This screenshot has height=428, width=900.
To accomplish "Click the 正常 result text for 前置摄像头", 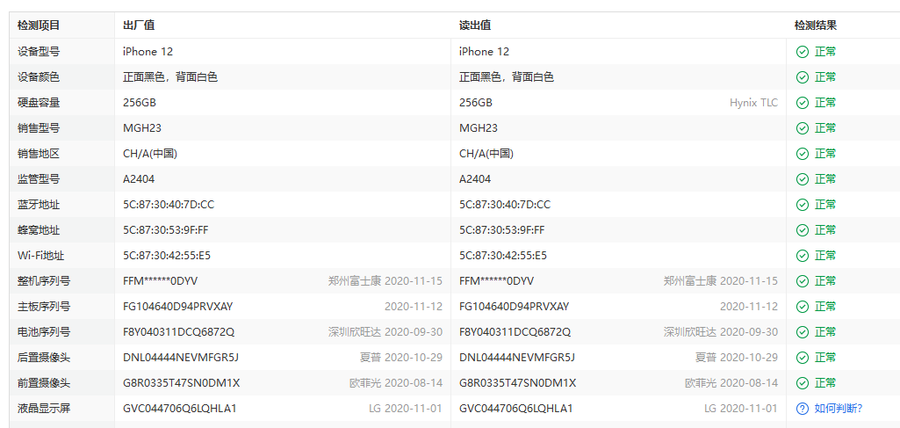I will tap(825, 383).
